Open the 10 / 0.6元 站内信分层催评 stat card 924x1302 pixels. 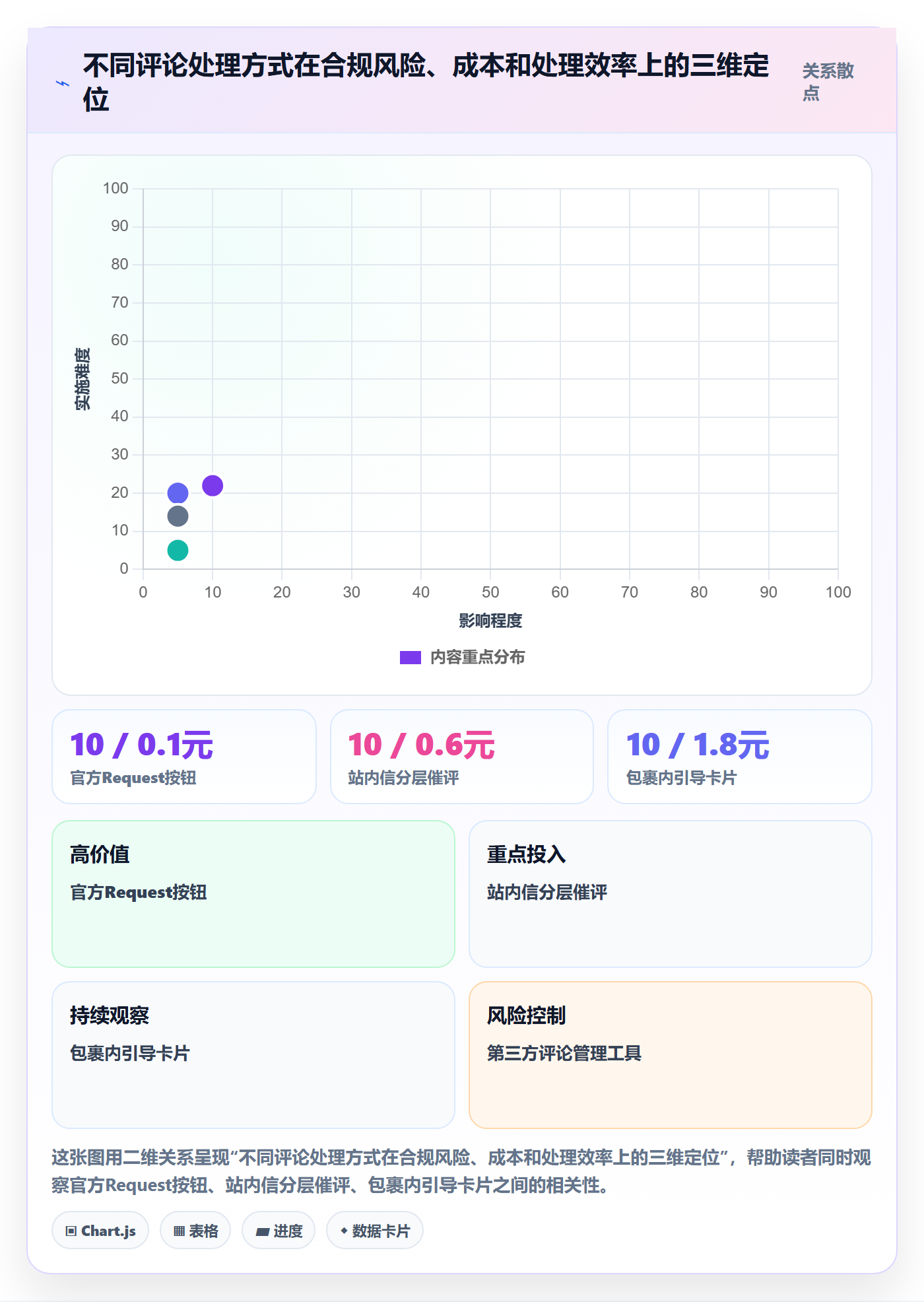[462, 757]
